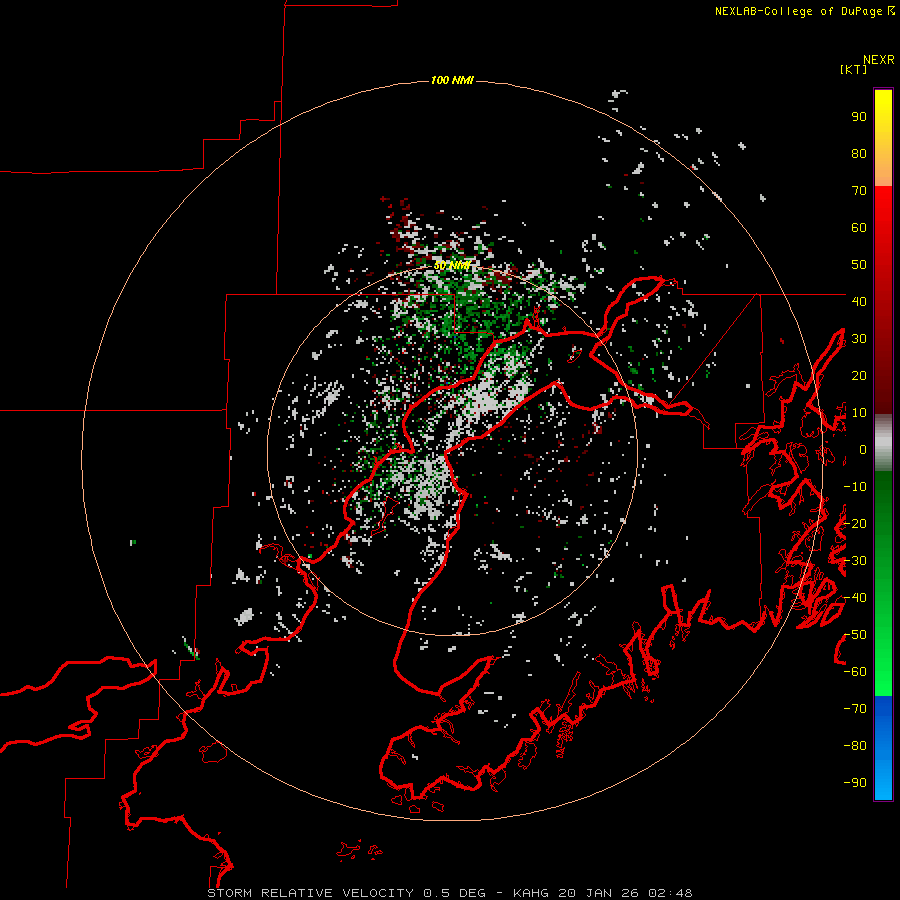Click the -90 value on the velocity scale
Screen dimensions: 900x900
coord(855,783)
